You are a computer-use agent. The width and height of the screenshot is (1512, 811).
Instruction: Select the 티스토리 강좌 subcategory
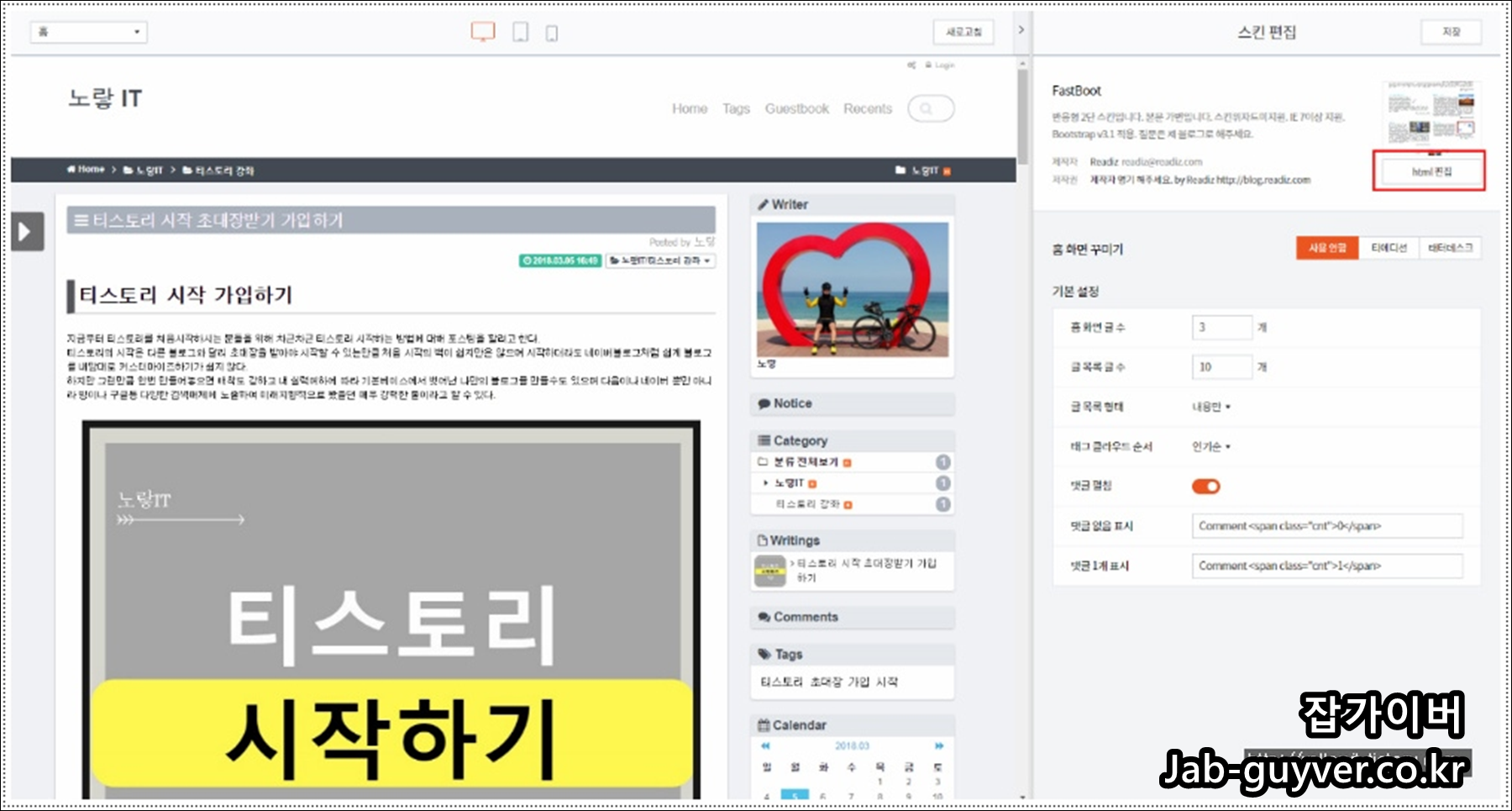(x=807, y=504)
